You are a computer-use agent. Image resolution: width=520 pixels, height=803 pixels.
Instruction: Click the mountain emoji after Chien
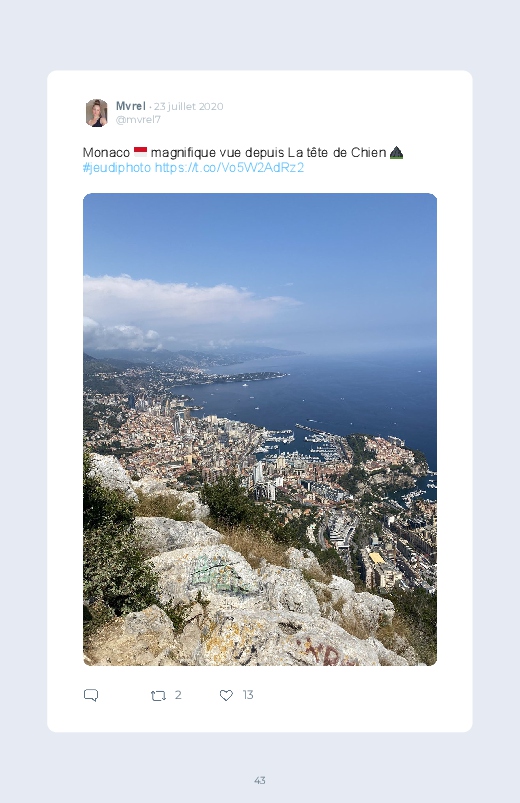(397, 153)
